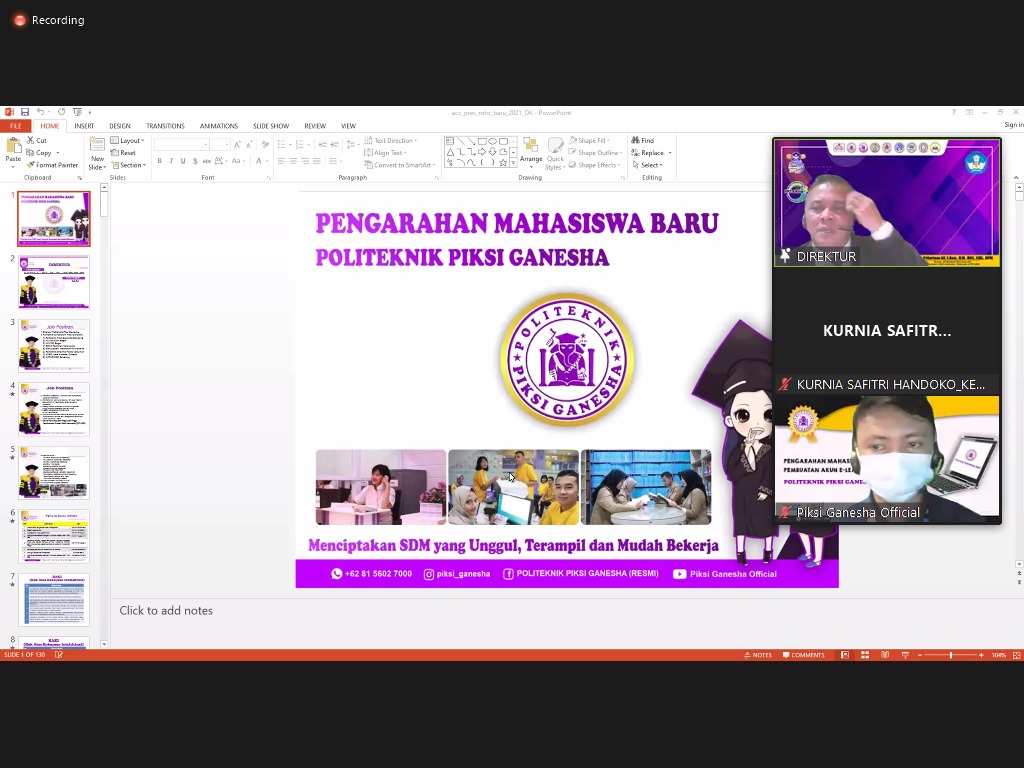
Task: Start slideshow from beginning icon
Action: coord(78,112)
